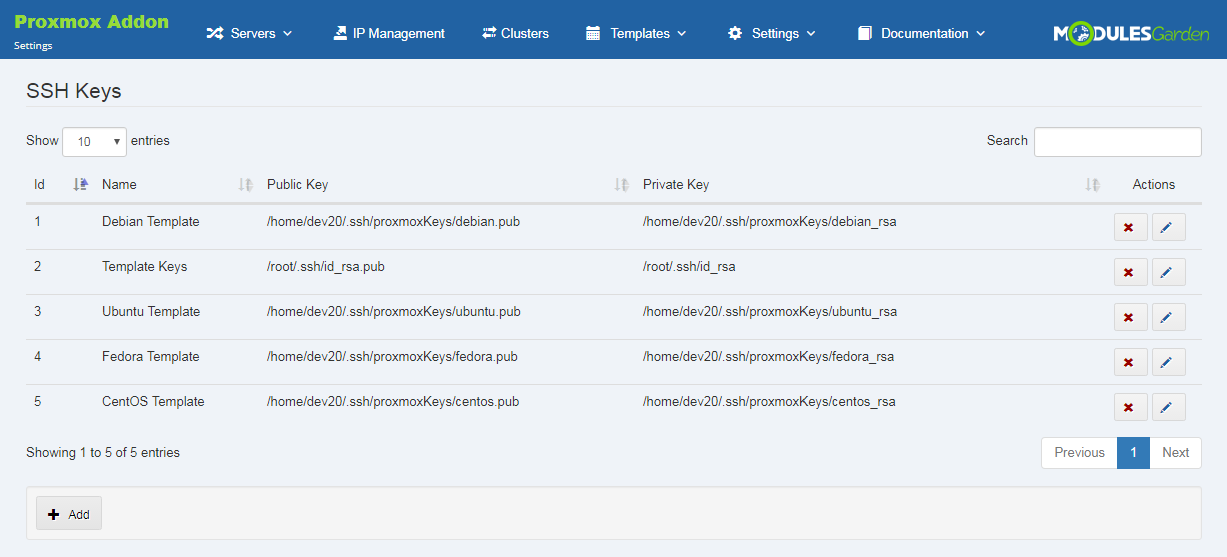Click the centos_rsa private key path
1227x557 pixels.
tap(769, 401)
